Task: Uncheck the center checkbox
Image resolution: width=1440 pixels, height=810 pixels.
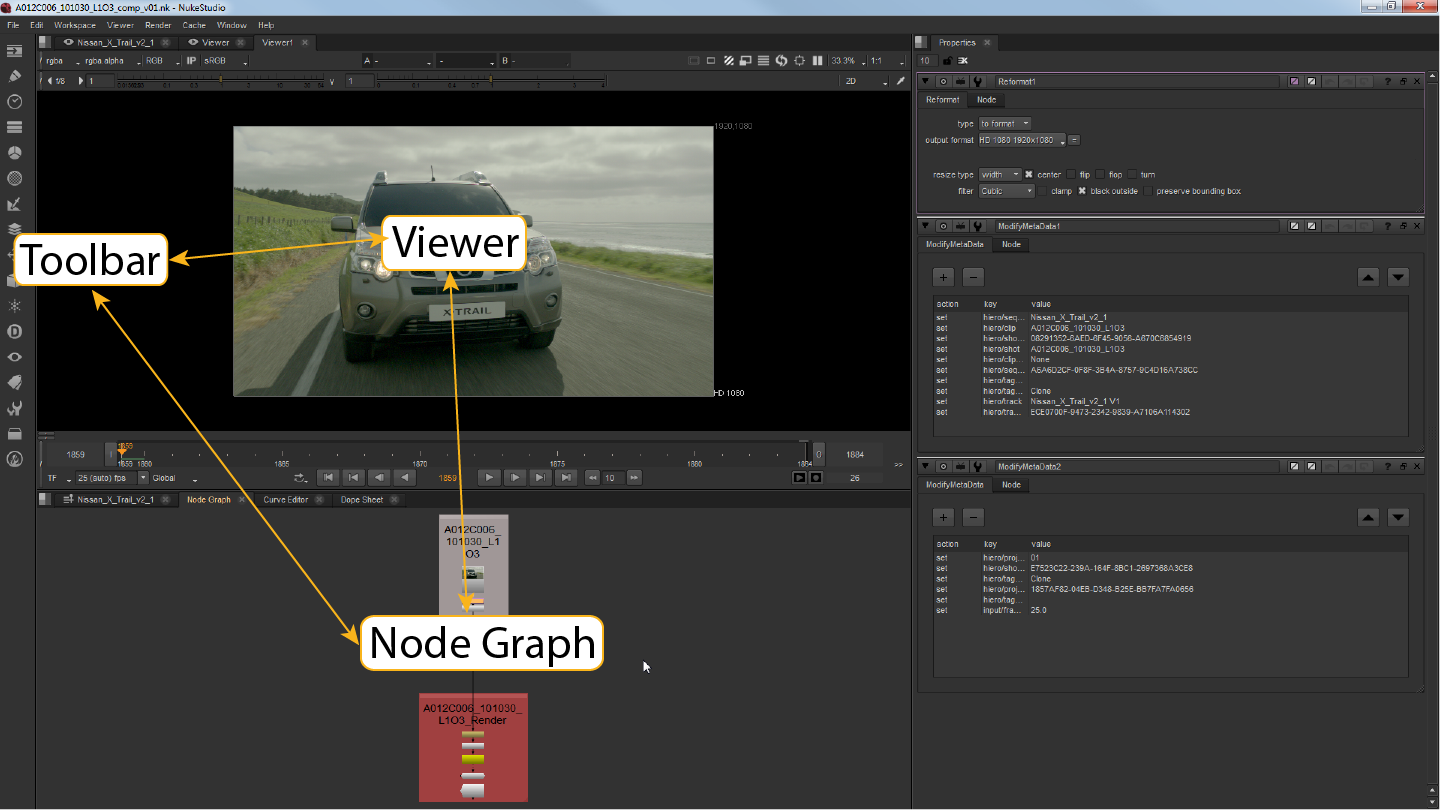Action: 1028,175
